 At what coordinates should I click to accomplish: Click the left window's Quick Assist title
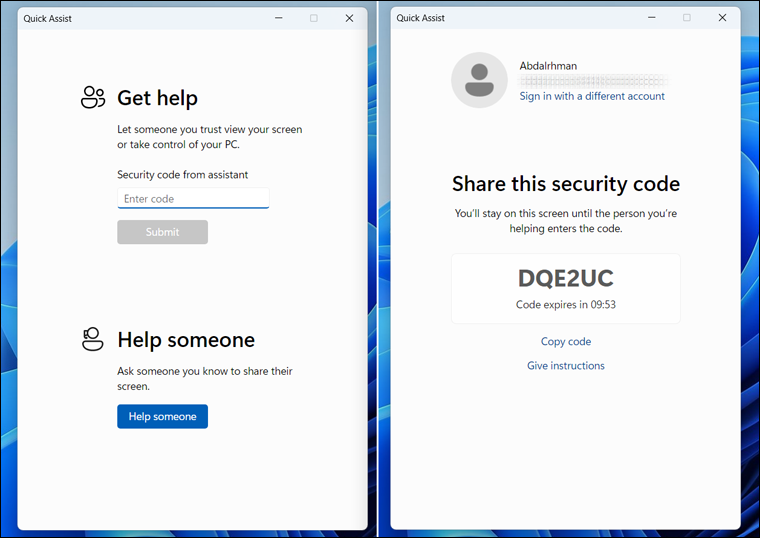click(48, 18)
